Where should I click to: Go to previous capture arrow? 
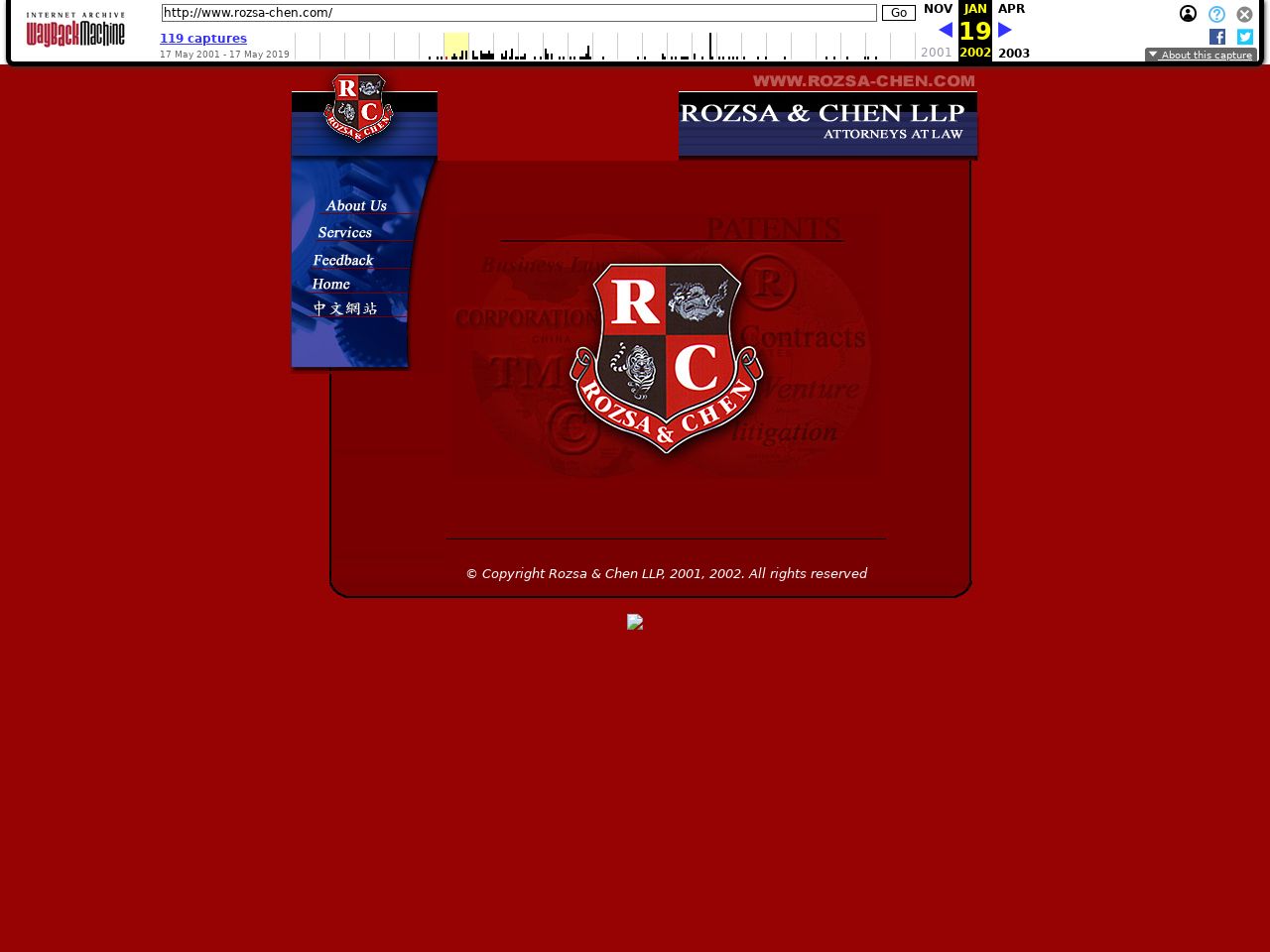point(945,30)
